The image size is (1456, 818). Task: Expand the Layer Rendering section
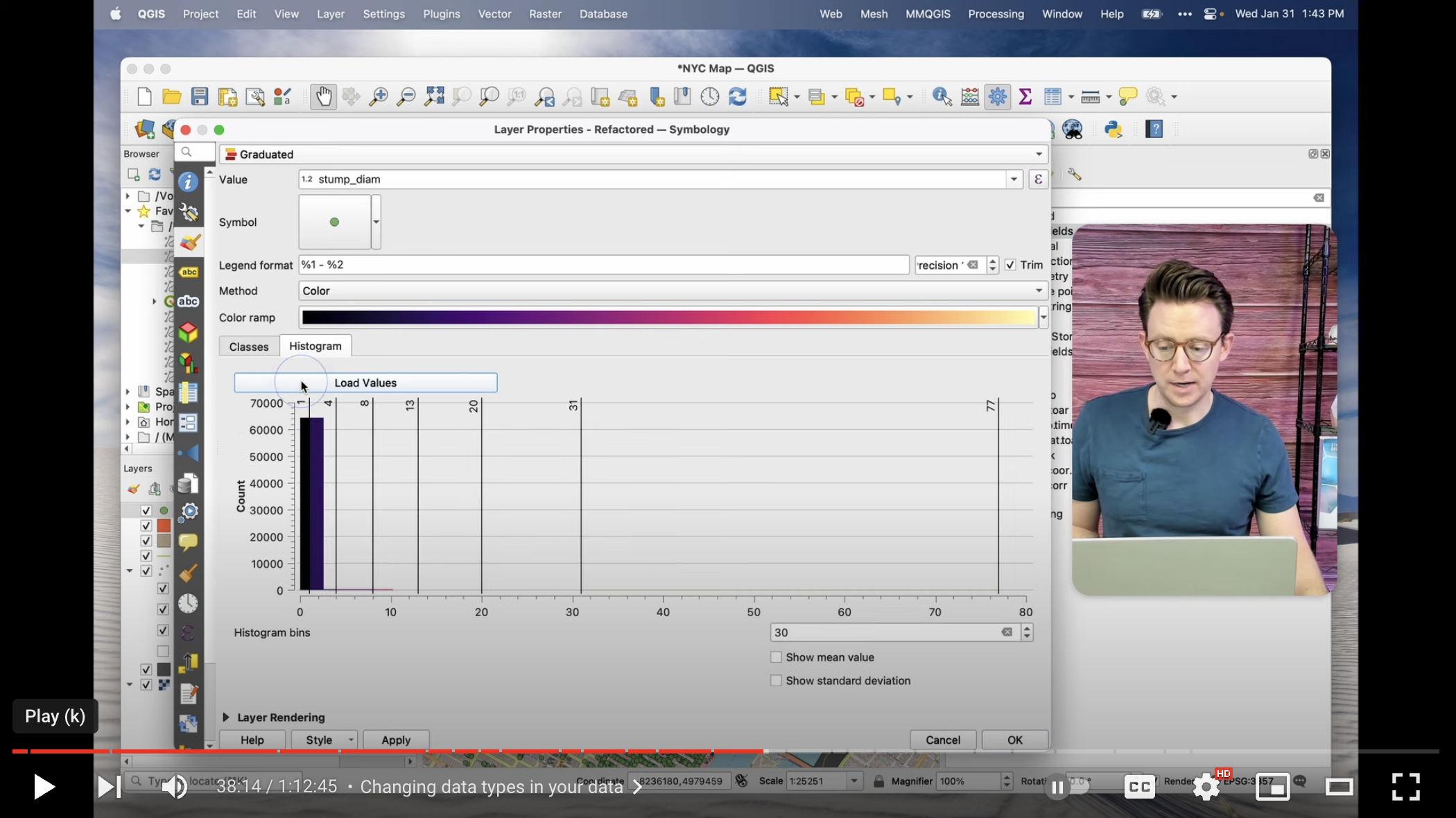pyautogui.click(x=225, y=717)
